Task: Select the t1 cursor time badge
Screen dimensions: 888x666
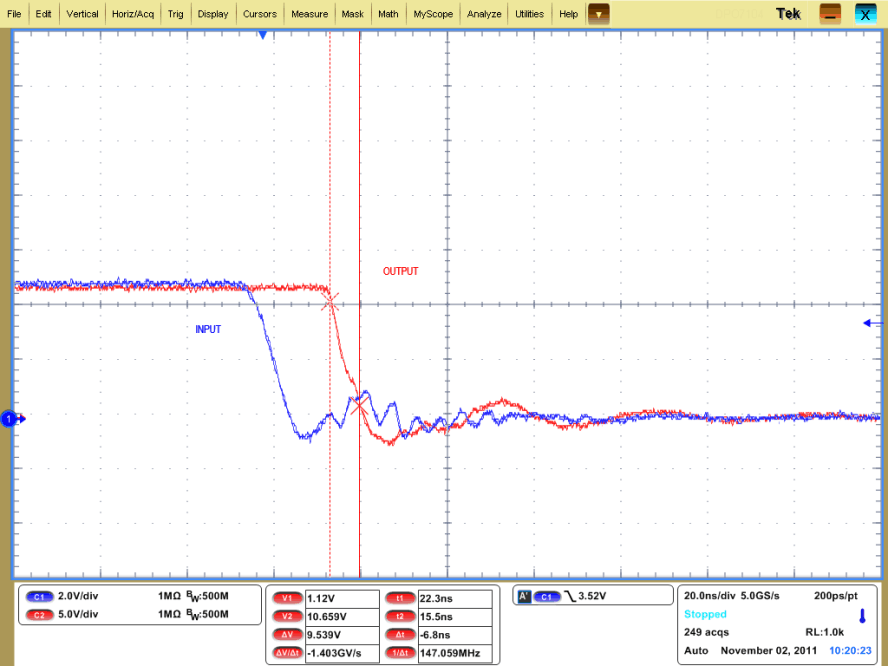Action: tap(400, 598)
